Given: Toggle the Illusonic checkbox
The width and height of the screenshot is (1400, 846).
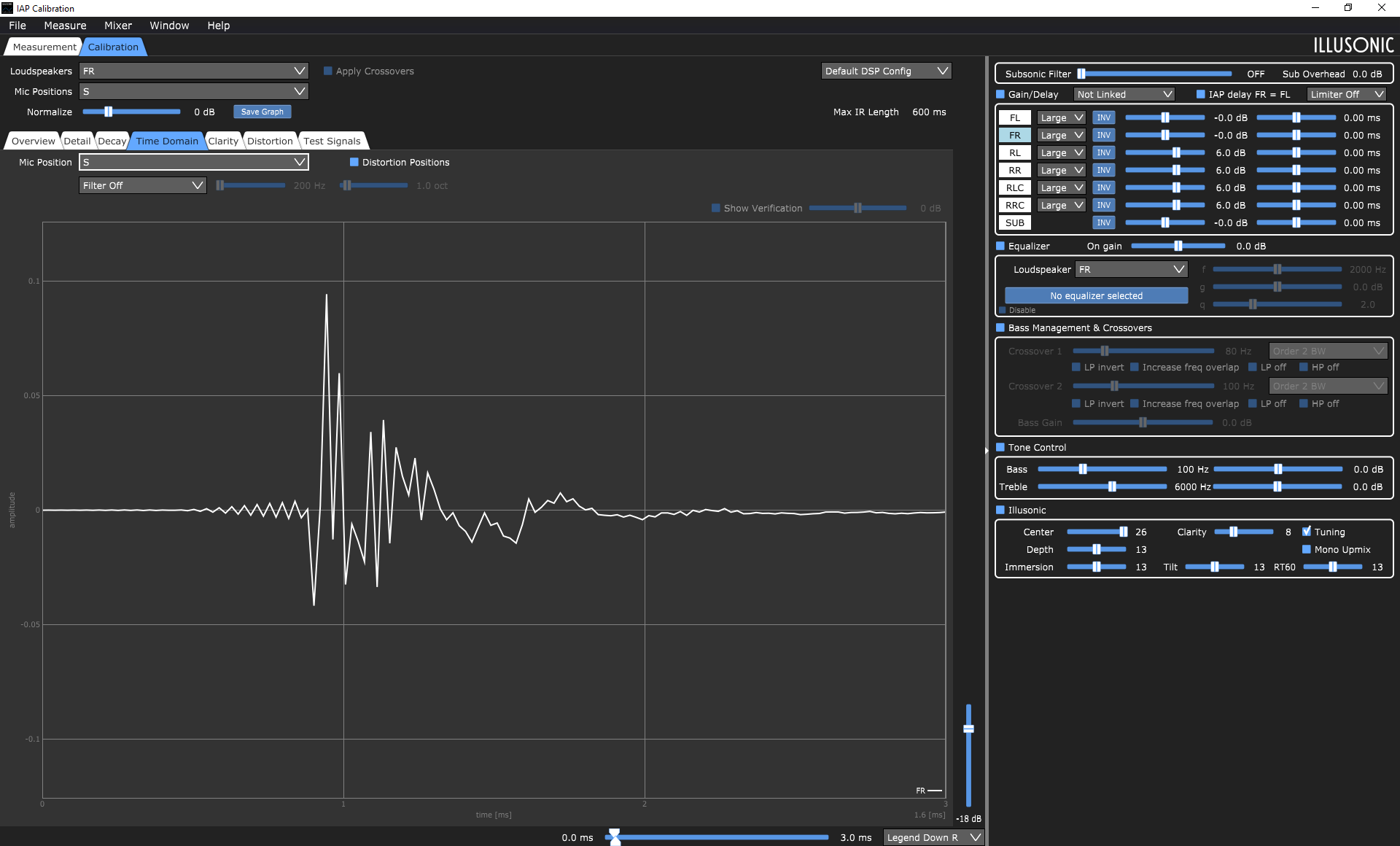Looking at the screenshot, I should pos(1000,510).
